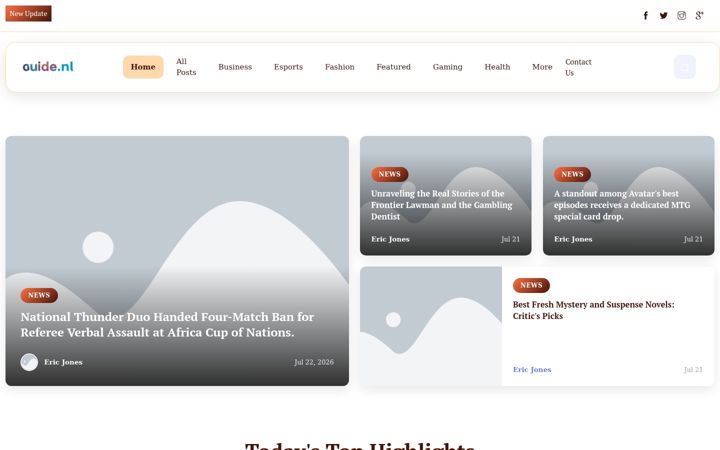720x450 pixels.
Task: Open the All Posts menu item
Action: pos(186,67)
